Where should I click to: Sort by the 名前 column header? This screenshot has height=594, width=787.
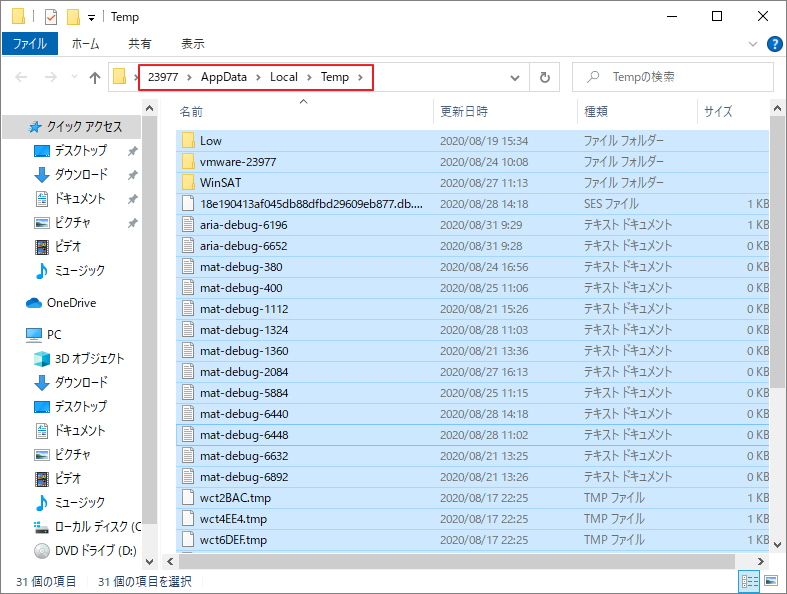coord(191,111)
